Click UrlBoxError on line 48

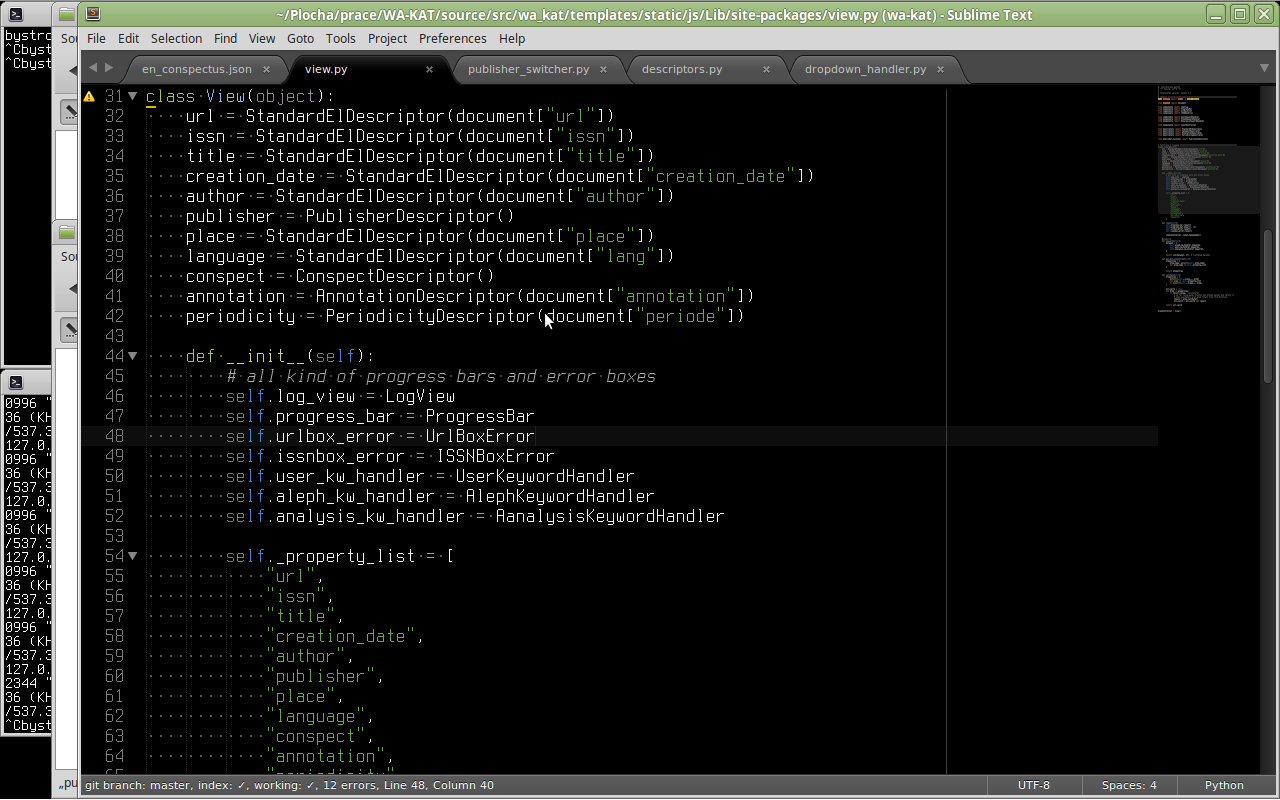click(480, 436)
